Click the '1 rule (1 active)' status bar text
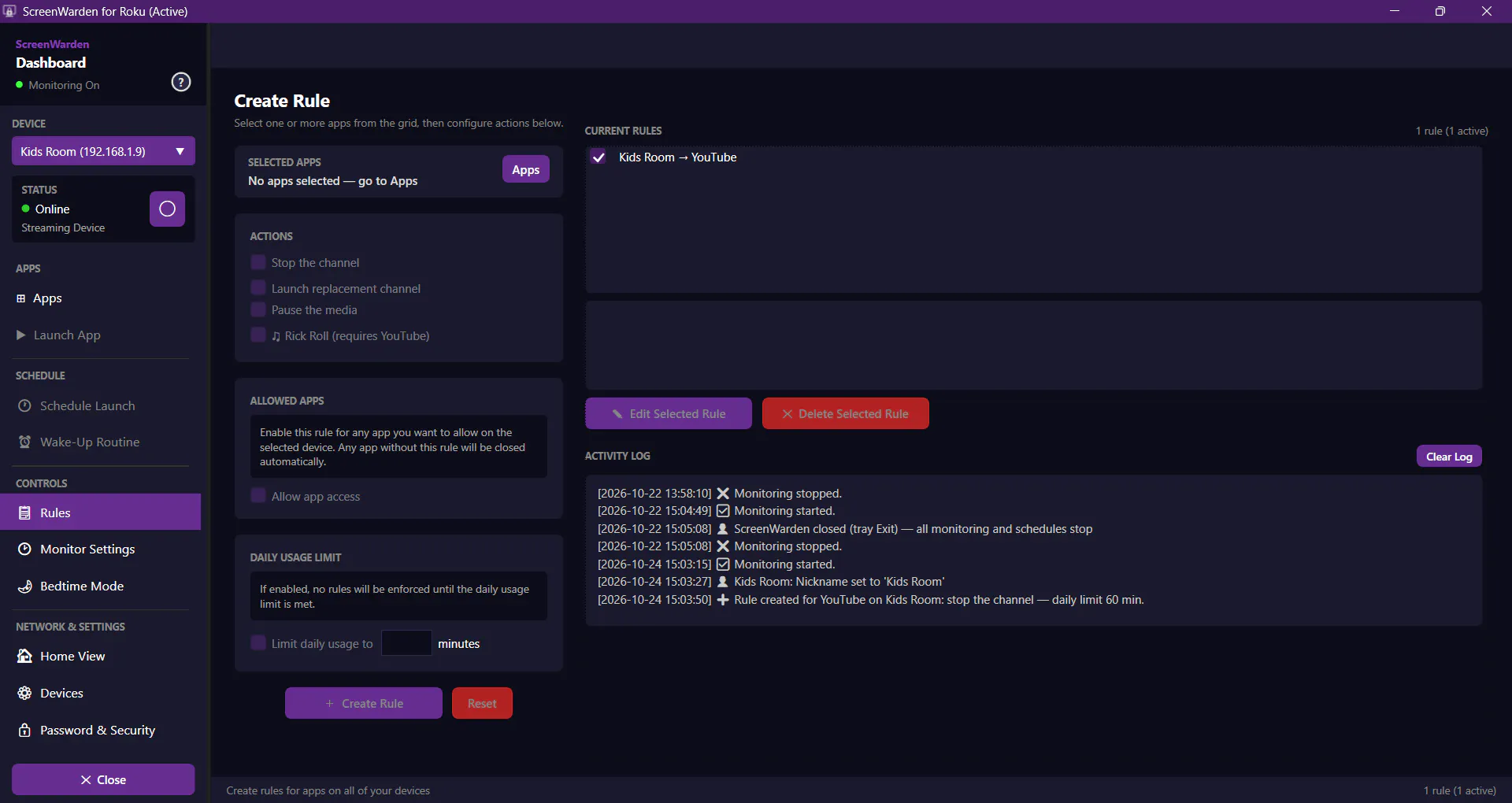Screen dimensions: 1512x803 (1460, 790)
